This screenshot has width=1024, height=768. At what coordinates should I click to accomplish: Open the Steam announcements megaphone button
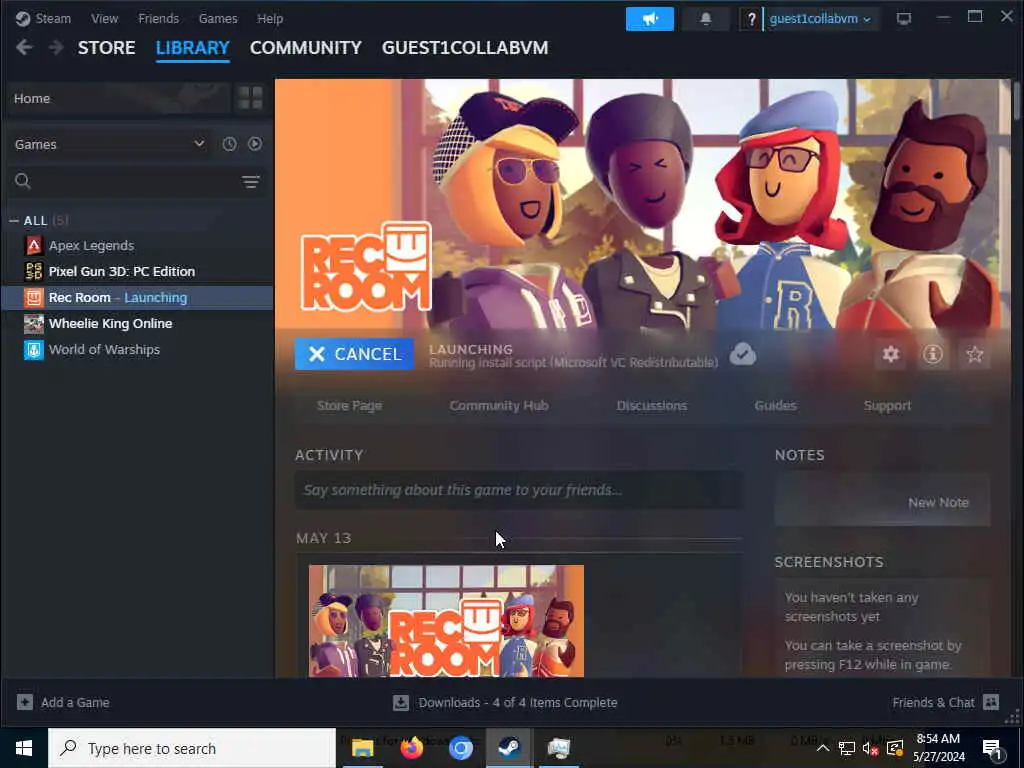tap(650, 19)
